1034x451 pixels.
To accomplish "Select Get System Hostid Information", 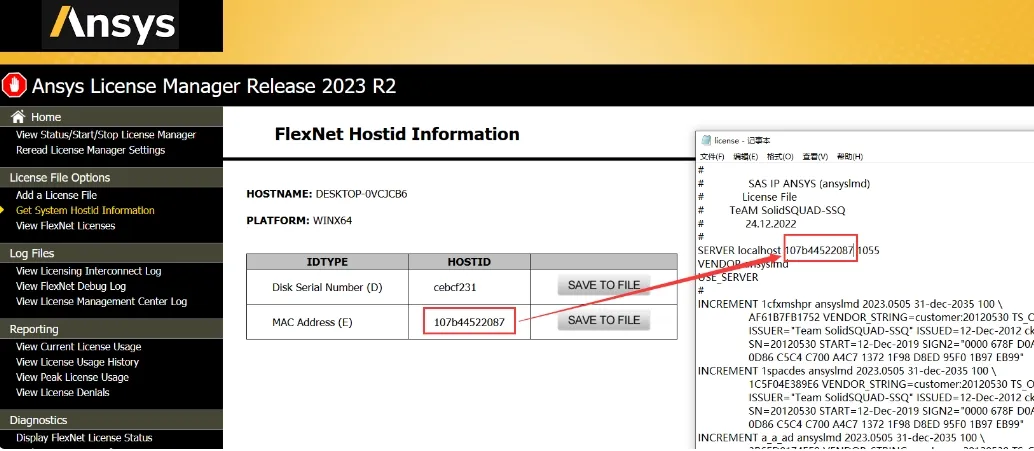I will tap(85, 210).
